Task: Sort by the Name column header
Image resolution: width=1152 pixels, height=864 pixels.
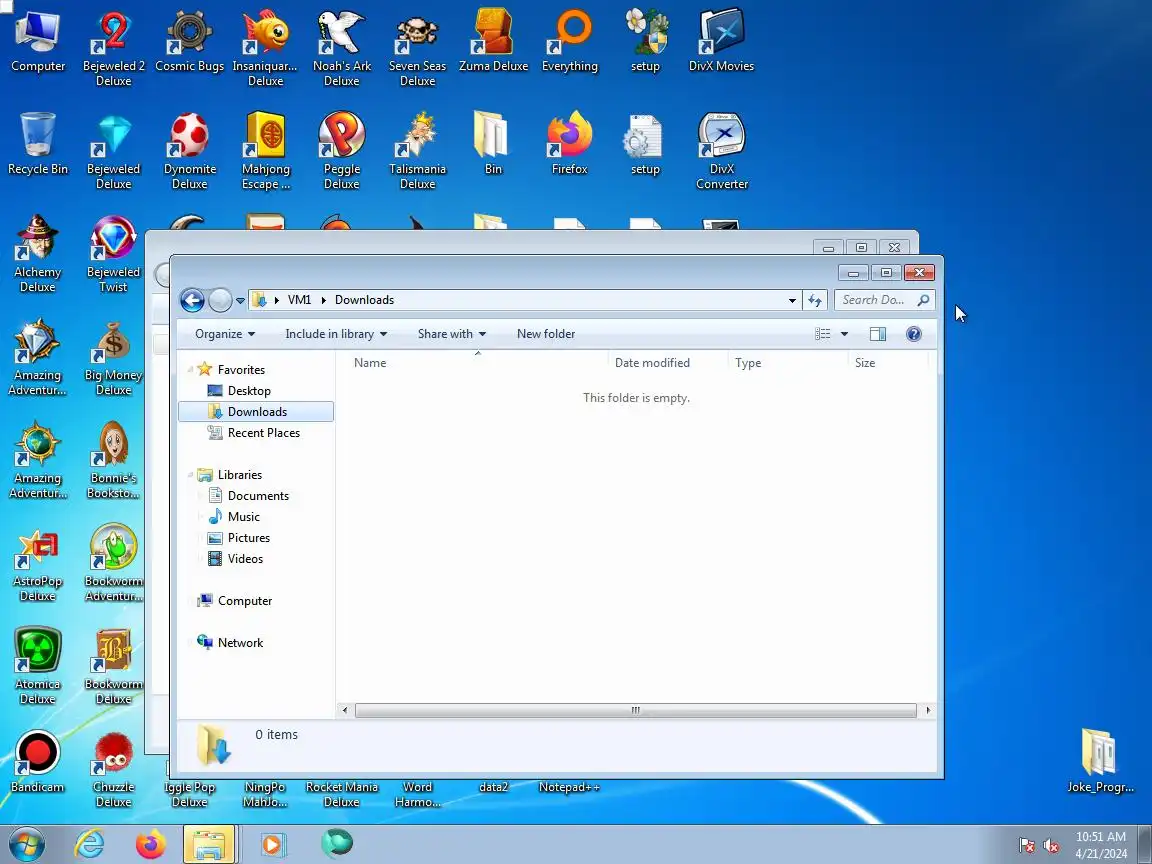Action: [472, 363]
